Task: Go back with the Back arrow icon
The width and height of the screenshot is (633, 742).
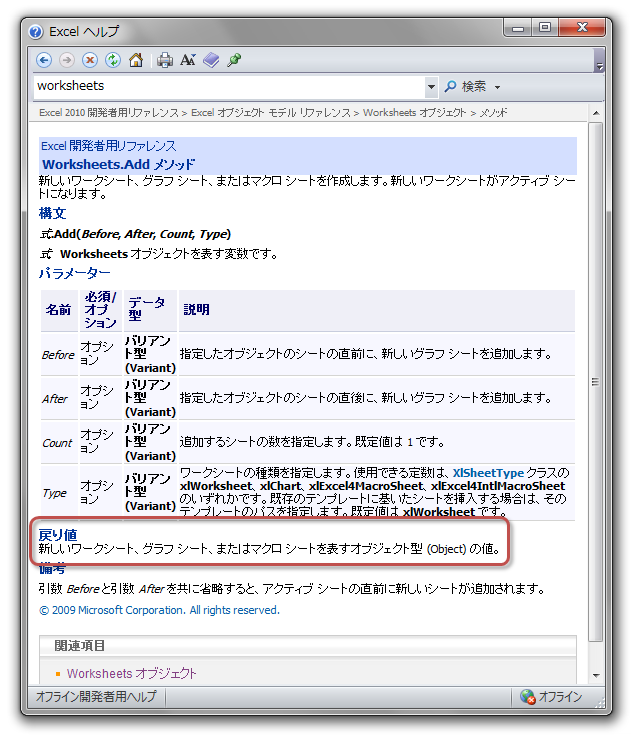Action: 44,60
